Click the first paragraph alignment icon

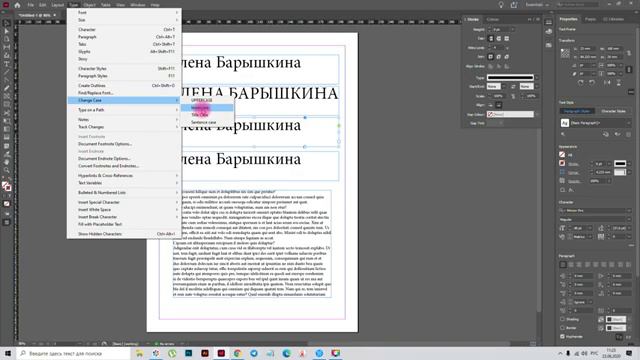563,264
